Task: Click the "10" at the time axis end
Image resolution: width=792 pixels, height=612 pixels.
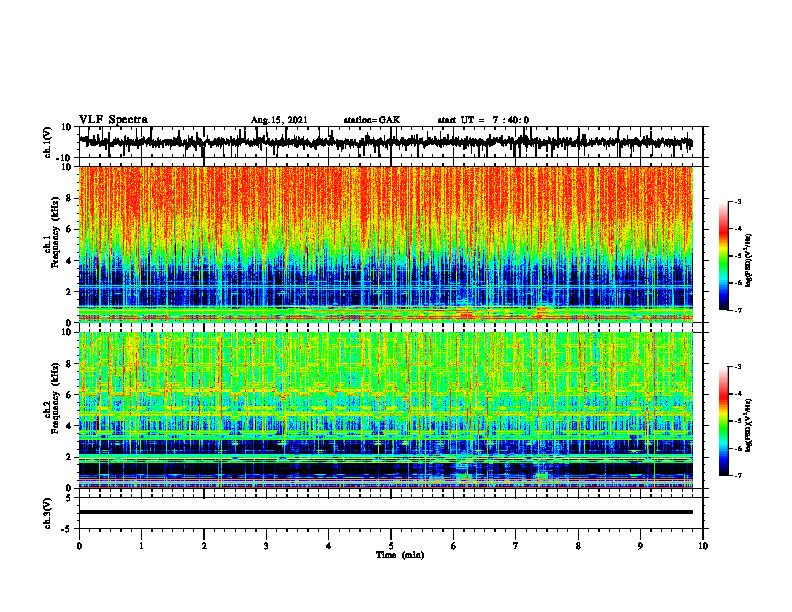Action: point(703,546)
